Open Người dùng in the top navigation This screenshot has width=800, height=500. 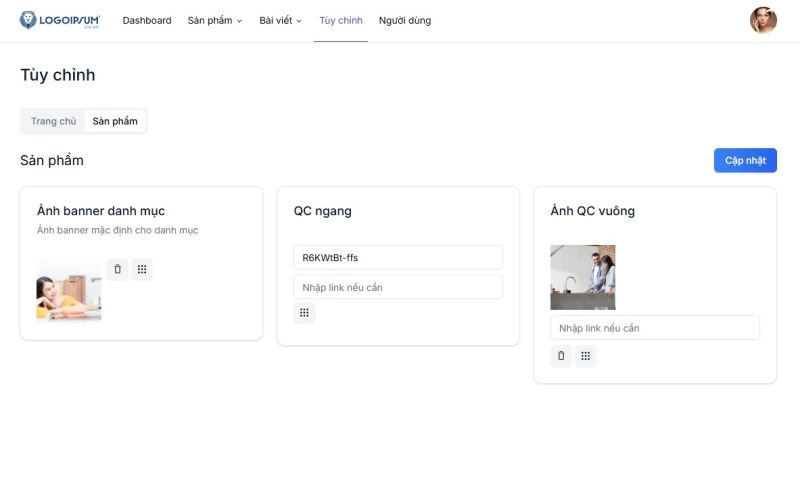tap(405, 20)
